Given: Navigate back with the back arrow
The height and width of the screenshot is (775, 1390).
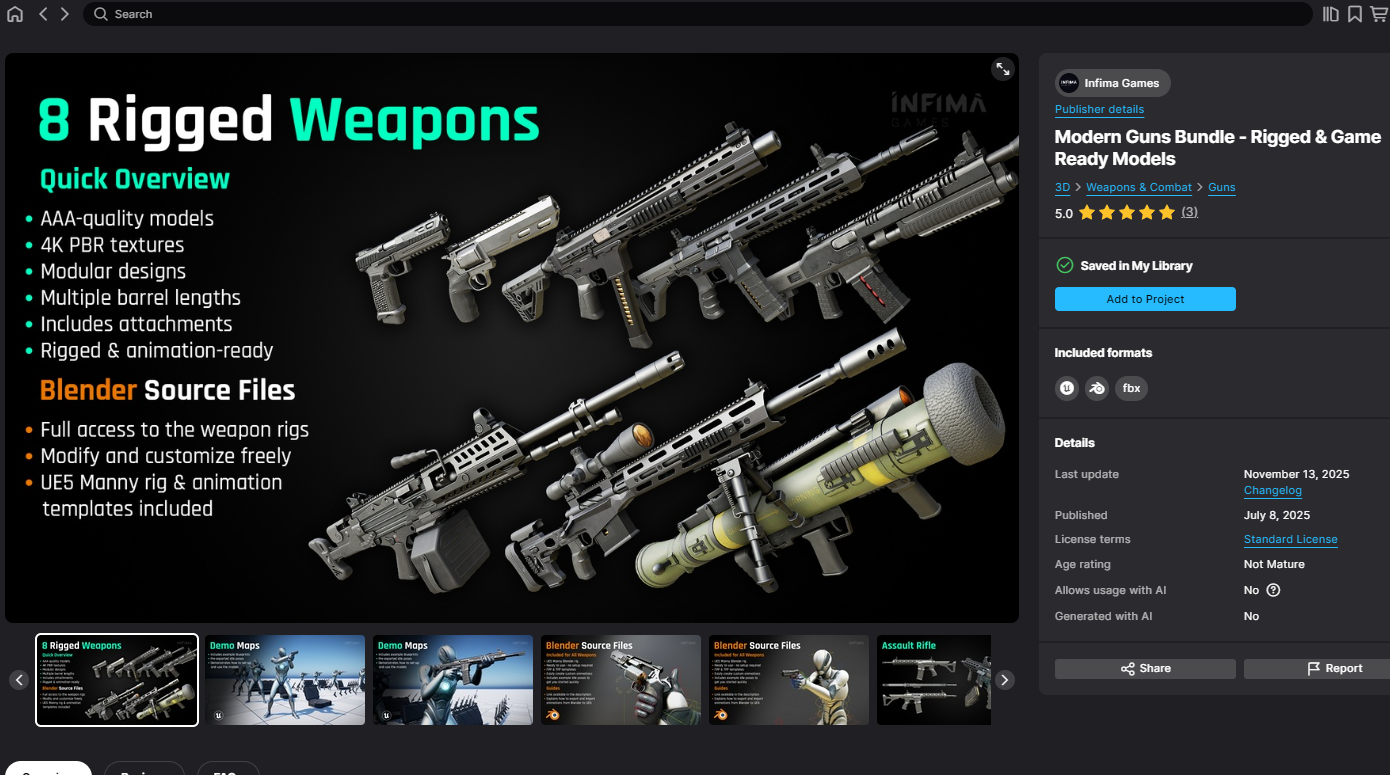Looking at the screenshot, I should tap(43, 14).
